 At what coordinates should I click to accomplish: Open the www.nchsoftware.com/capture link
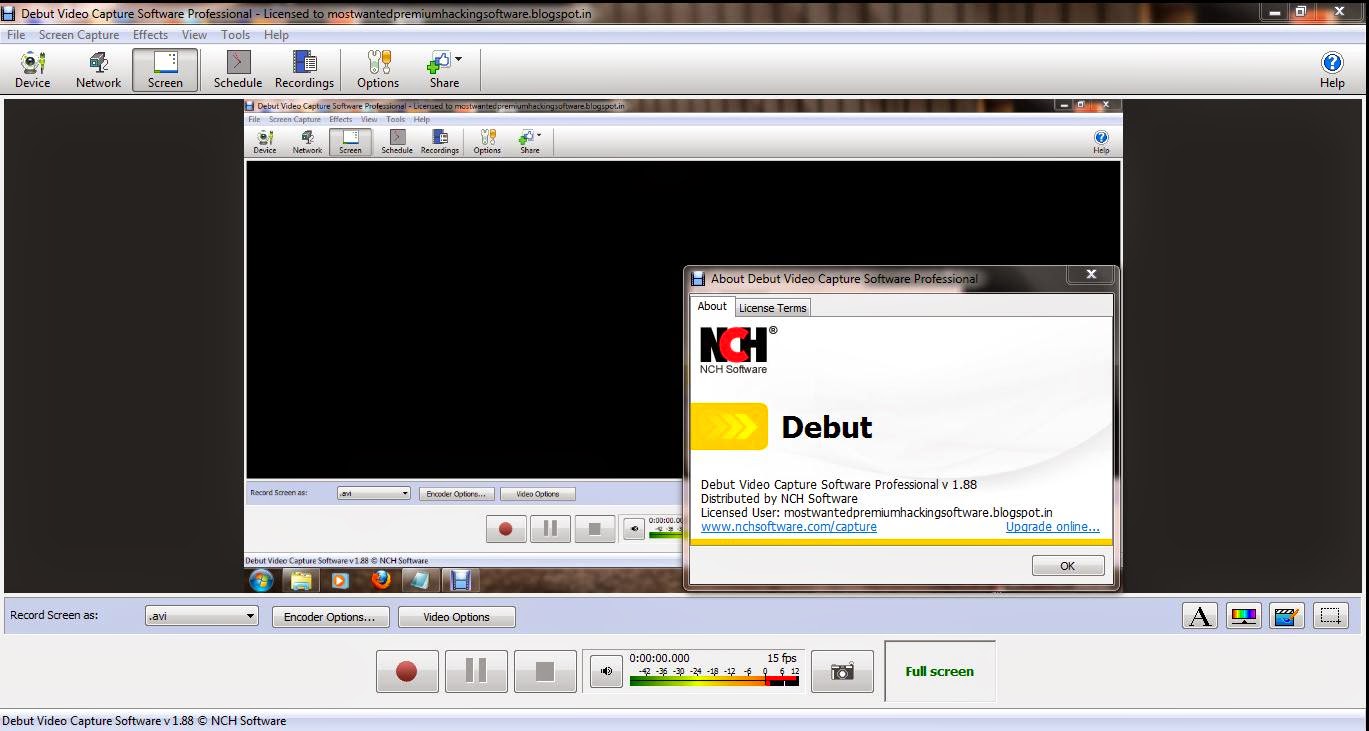[x=789, y=527]
